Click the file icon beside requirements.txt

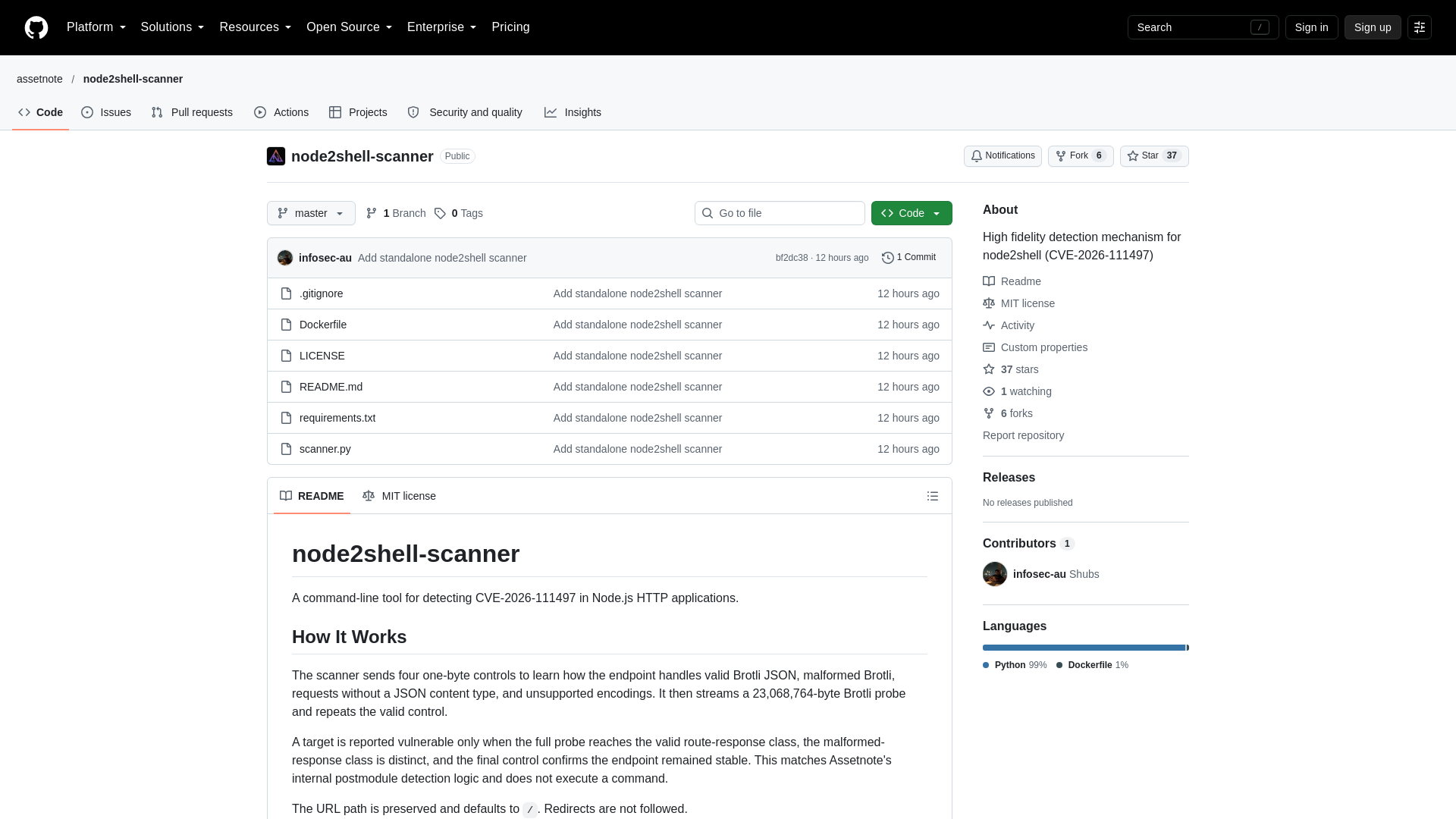click(x=286, y=418)
